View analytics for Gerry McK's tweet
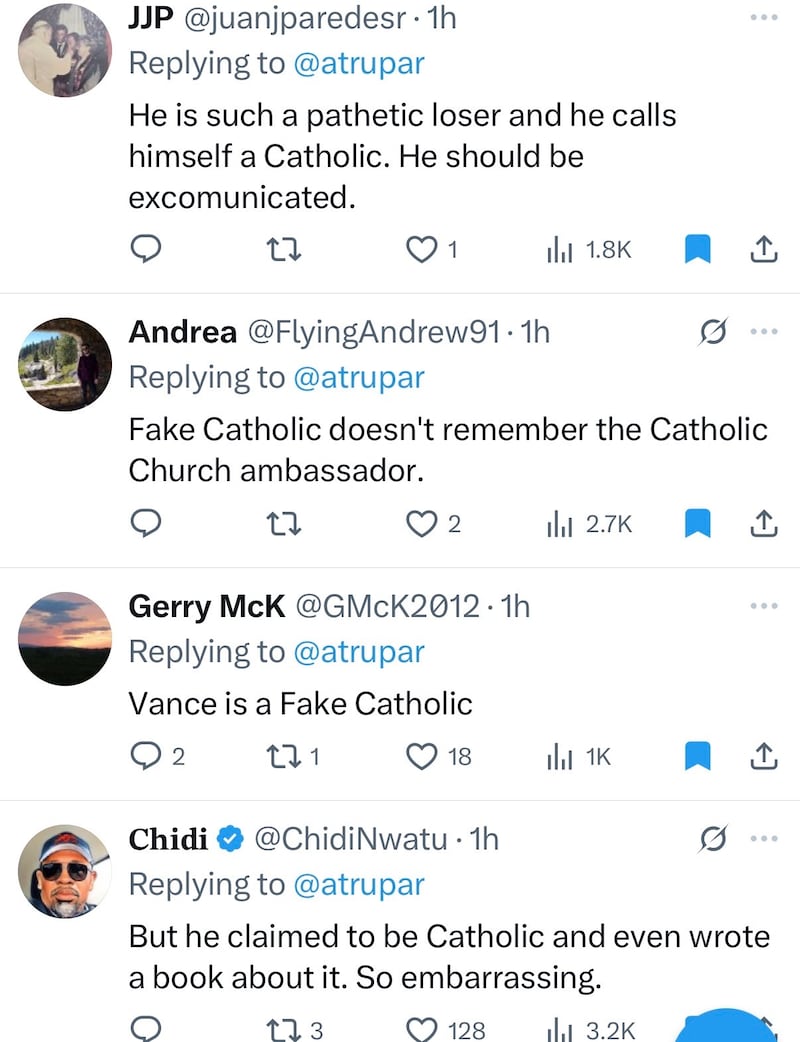This screenshot has width=800, height=1042. pos(557,756)
